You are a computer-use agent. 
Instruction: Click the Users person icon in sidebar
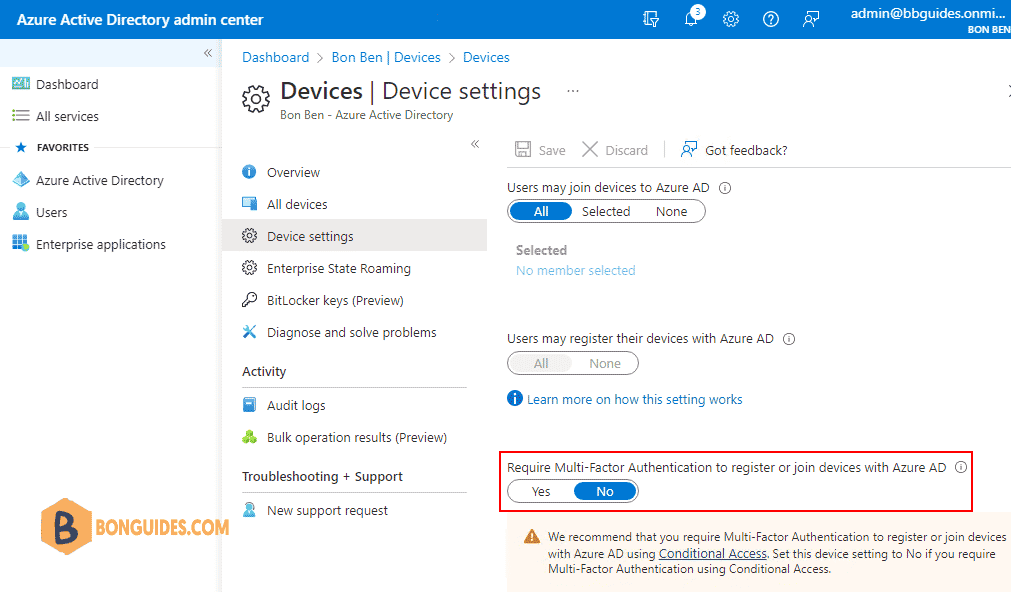click(x=21, y=212)
